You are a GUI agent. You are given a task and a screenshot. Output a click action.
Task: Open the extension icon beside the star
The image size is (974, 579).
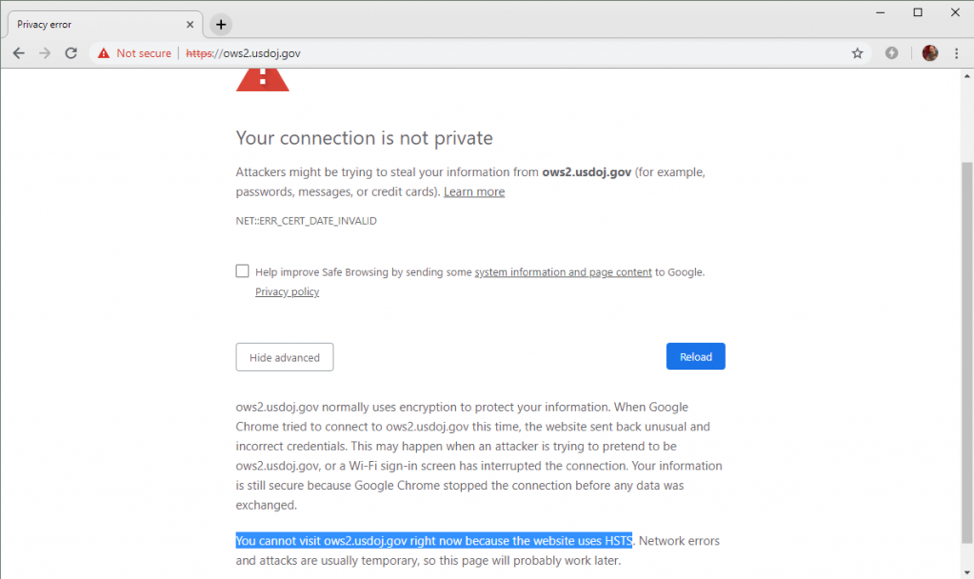pyautogui.click(x=891, y=53)
